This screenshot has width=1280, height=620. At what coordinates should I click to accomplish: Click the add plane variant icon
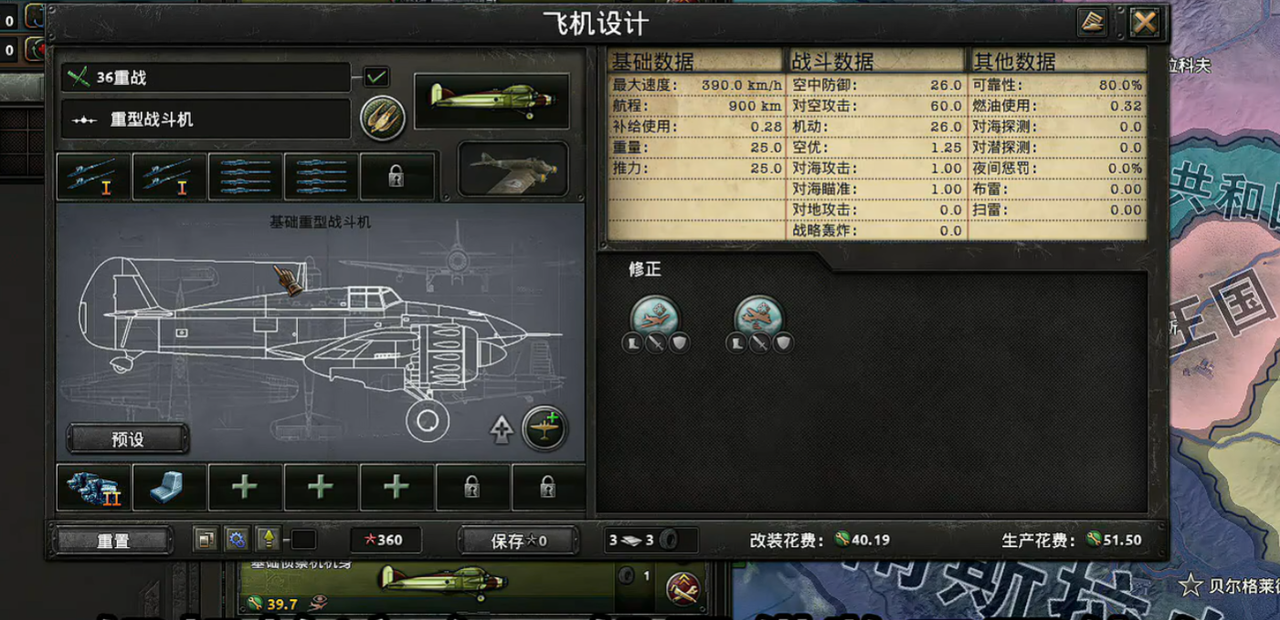point(545,429)
